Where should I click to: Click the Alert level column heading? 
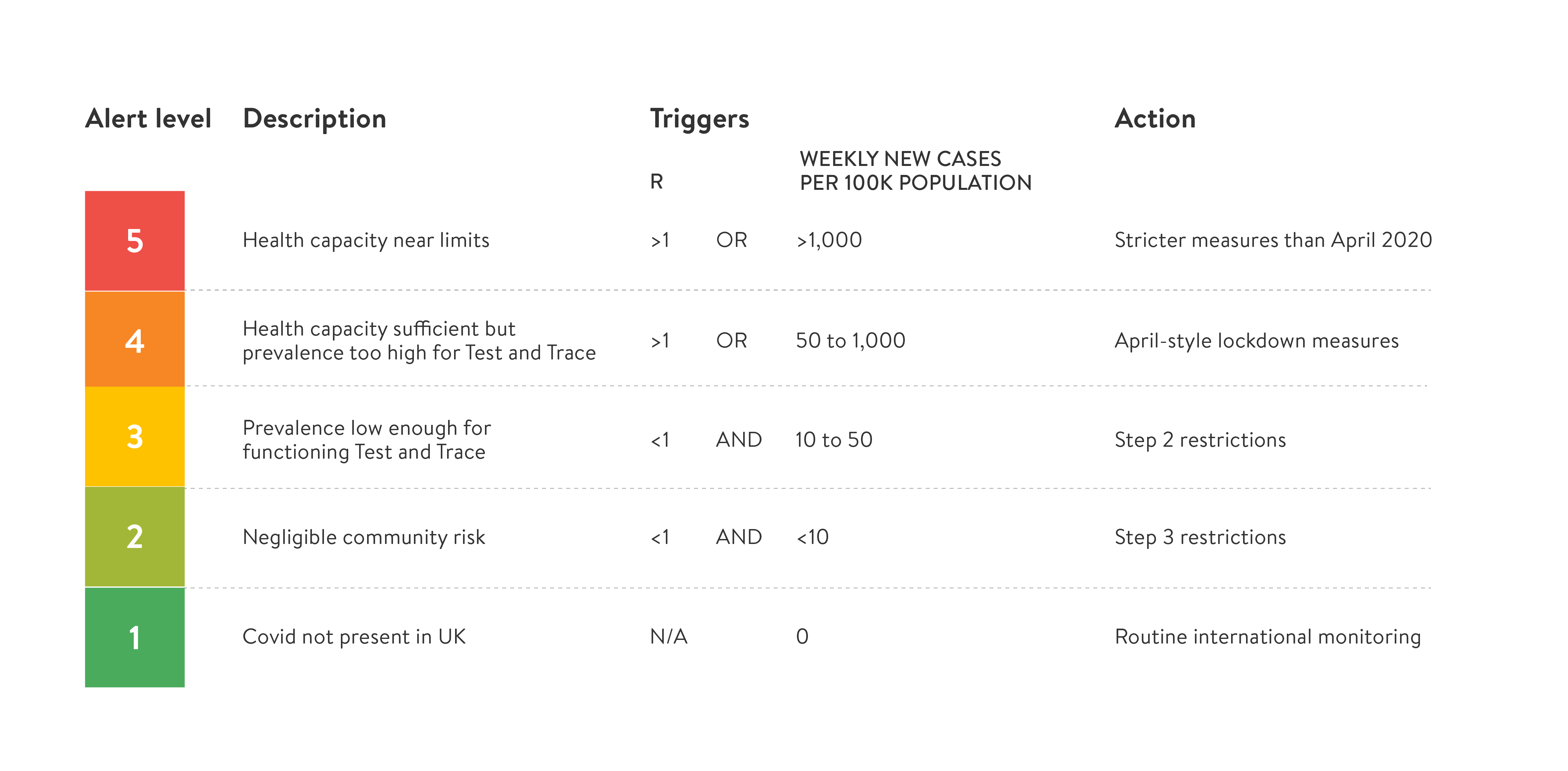click(148, 118)
